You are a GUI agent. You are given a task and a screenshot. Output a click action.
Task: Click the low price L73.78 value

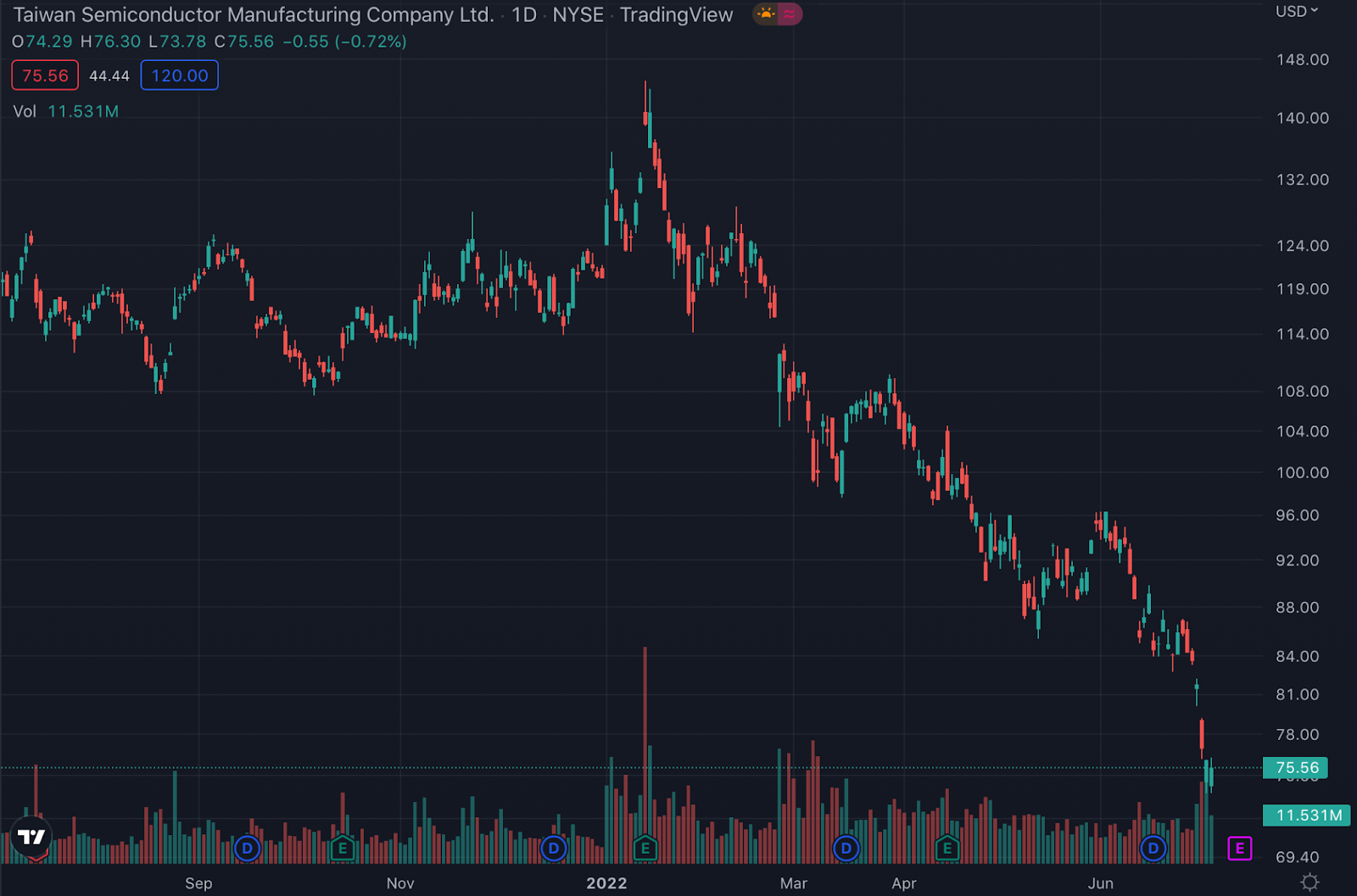pos(177,42)
